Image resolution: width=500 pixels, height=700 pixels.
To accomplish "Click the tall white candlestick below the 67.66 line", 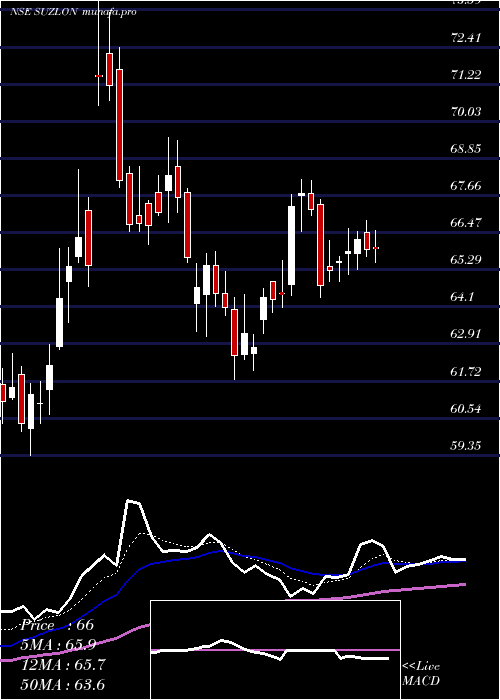I will tap(292, 245).
